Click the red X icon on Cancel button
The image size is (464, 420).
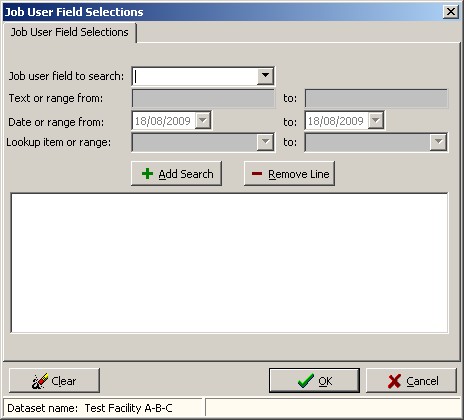pos(395,381)
